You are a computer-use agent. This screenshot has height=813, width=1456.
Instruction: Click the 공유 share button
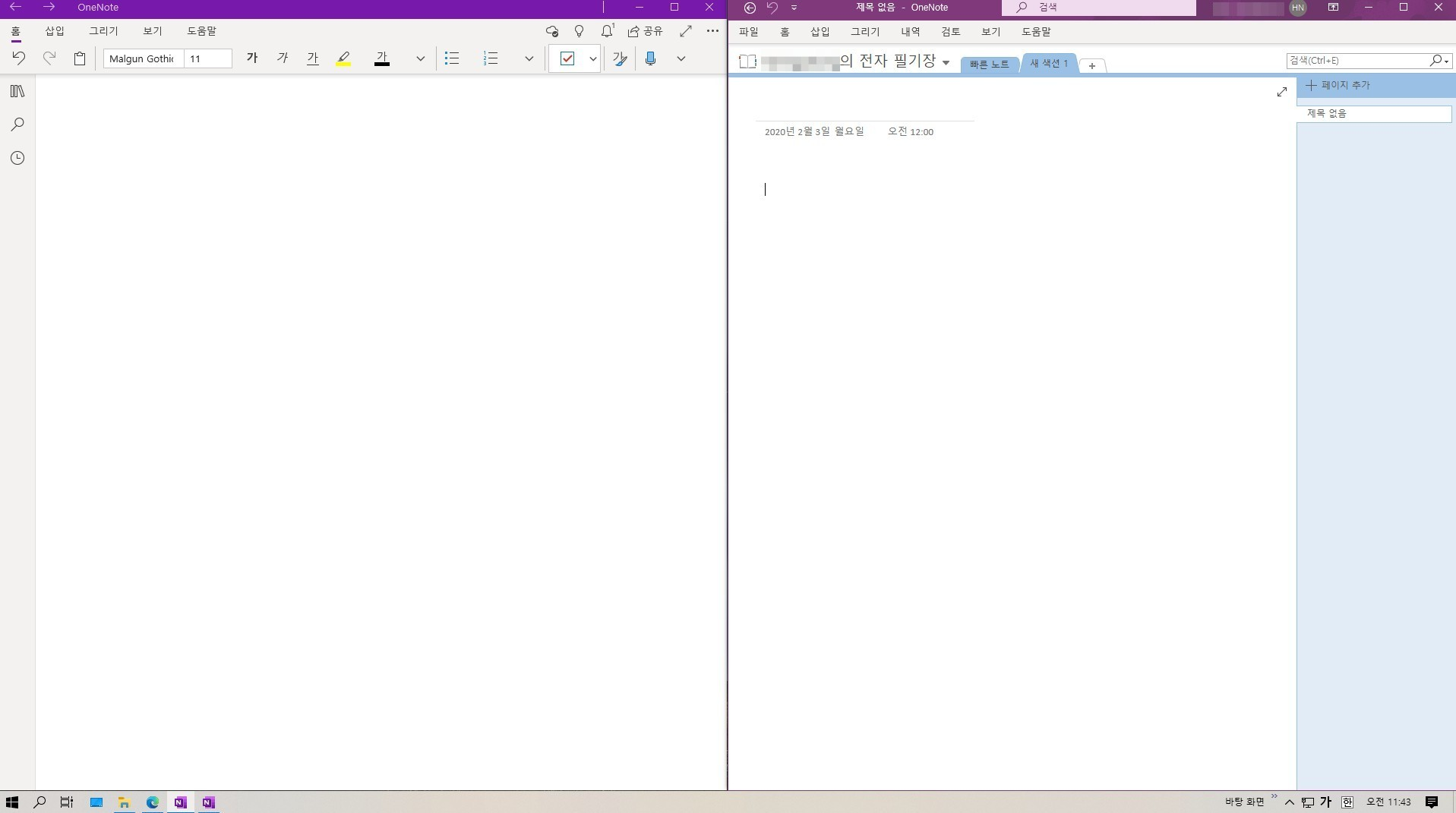pos(645,31)
